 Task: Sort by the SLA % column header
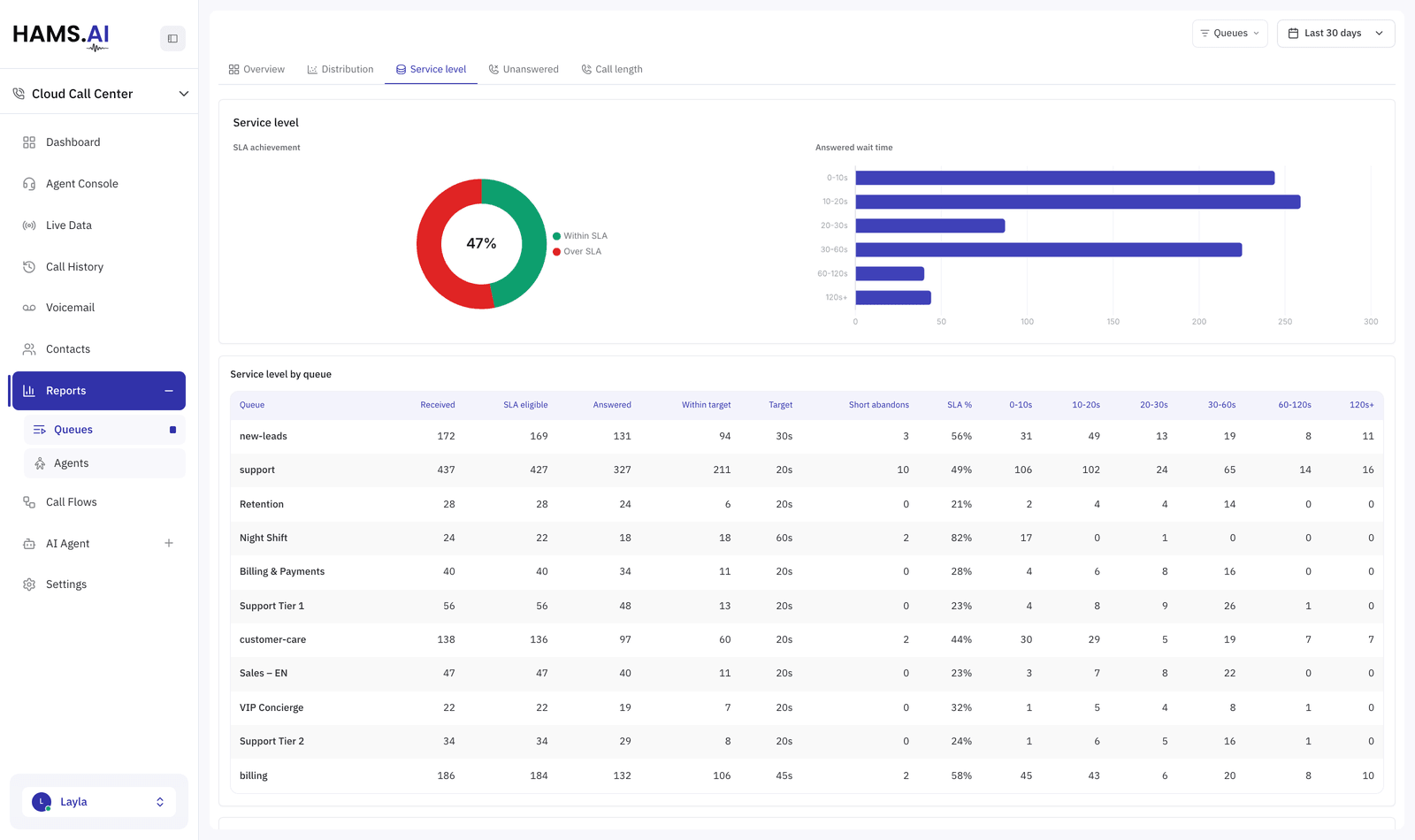tap(960, 405)
